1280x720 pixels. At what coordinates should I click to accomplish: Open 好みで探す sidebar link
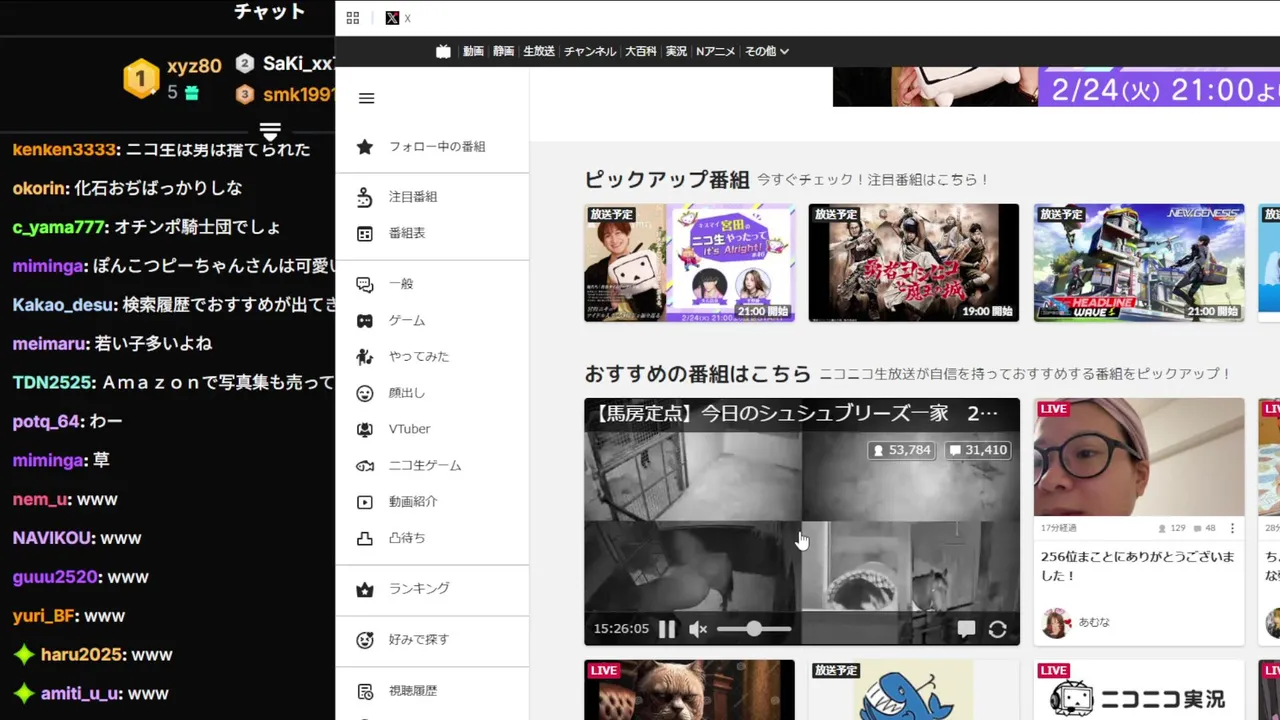[x=419, y=640]
